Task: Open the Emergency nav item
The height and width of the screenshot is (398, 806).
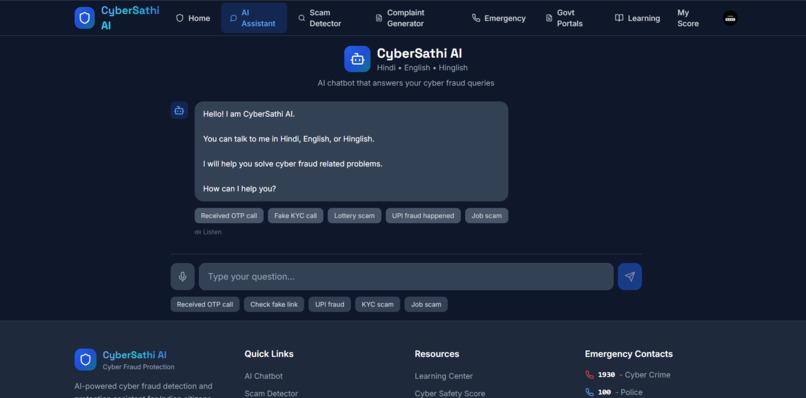Action: point(499,18)
